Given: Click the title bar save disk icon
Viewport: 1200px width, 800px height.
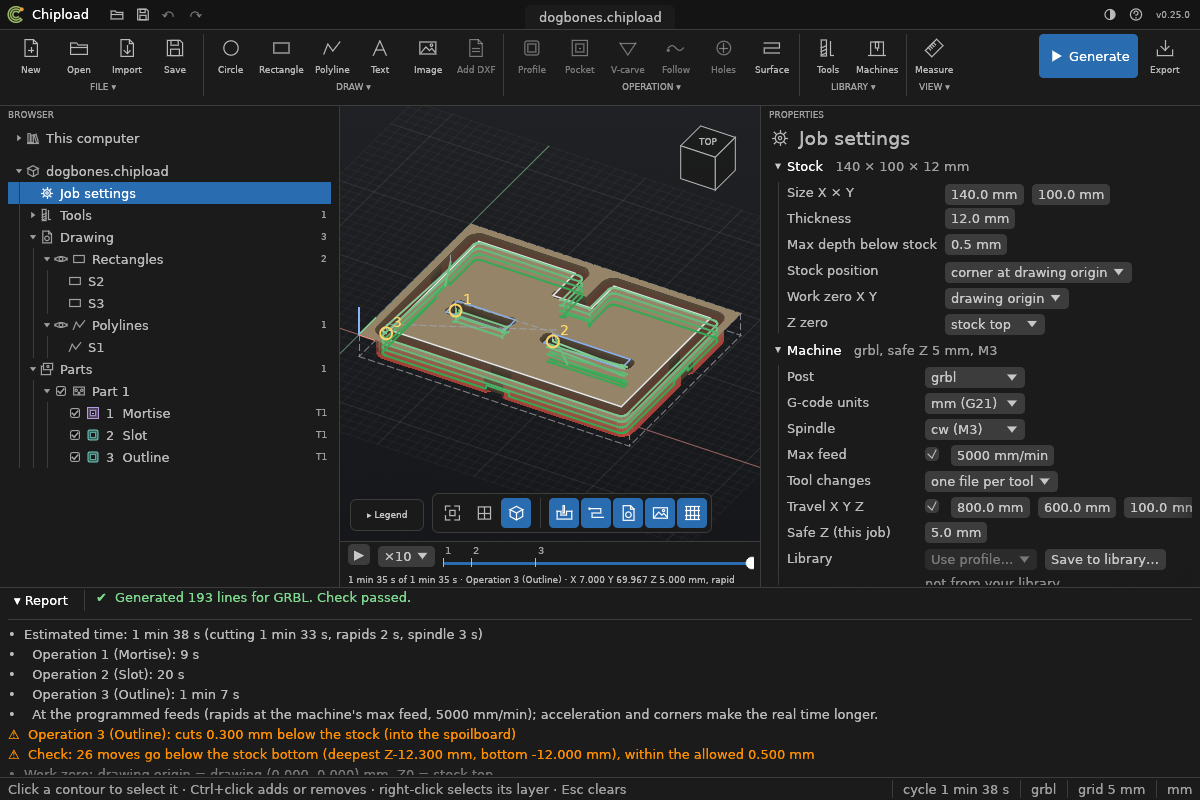Looking at the screenshot, I should point(143,15).
